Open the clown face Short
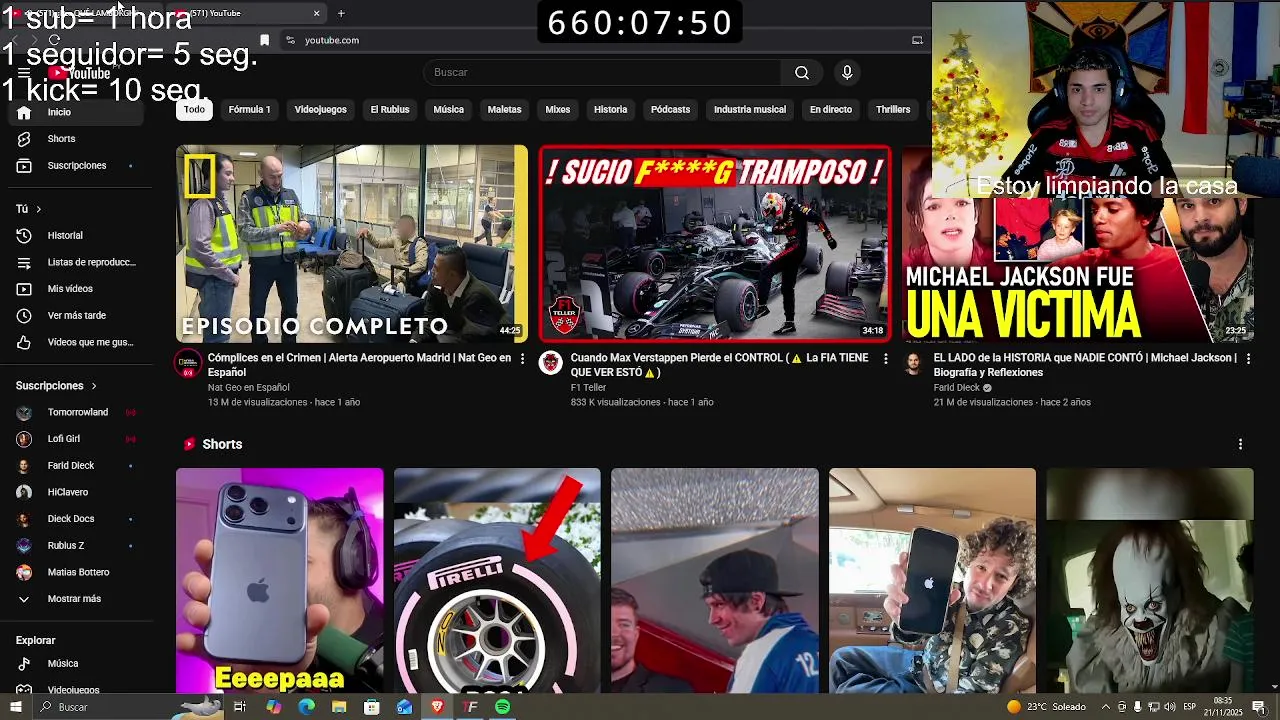1280x720 pixels. tap(1150, 580)
